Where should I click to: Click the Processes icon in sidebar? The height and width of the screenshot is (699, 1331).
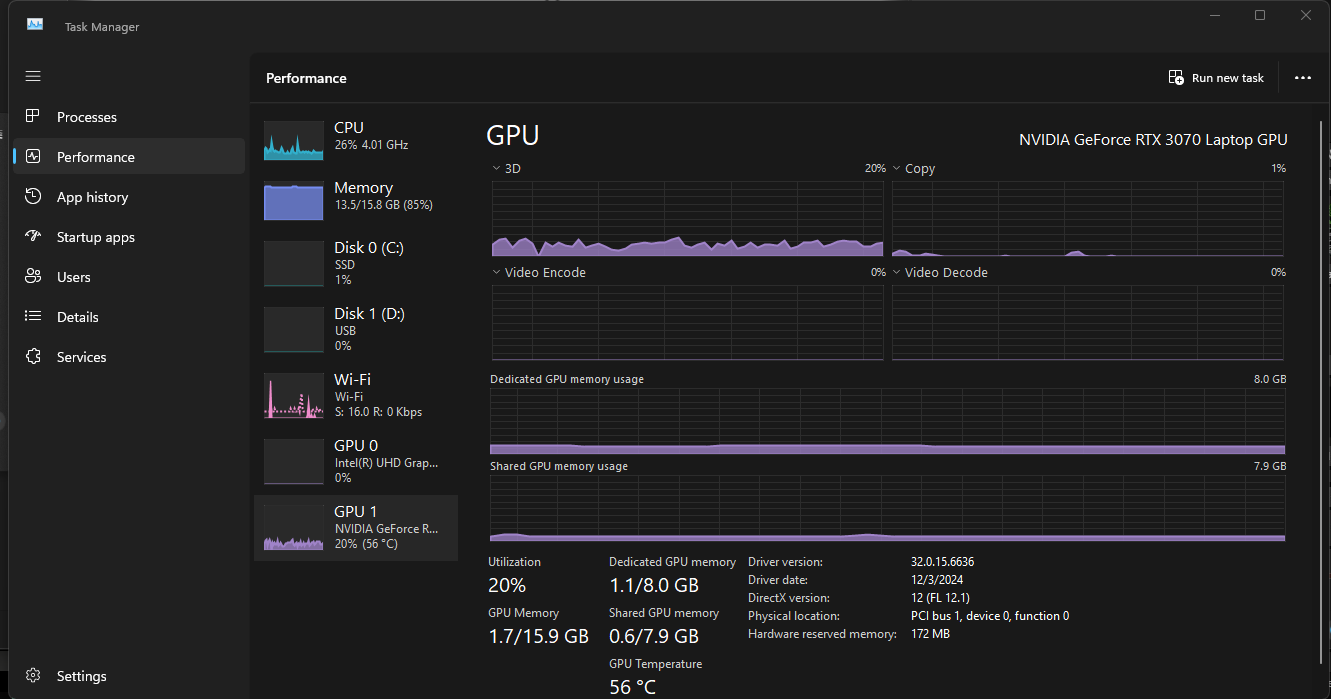33,117
